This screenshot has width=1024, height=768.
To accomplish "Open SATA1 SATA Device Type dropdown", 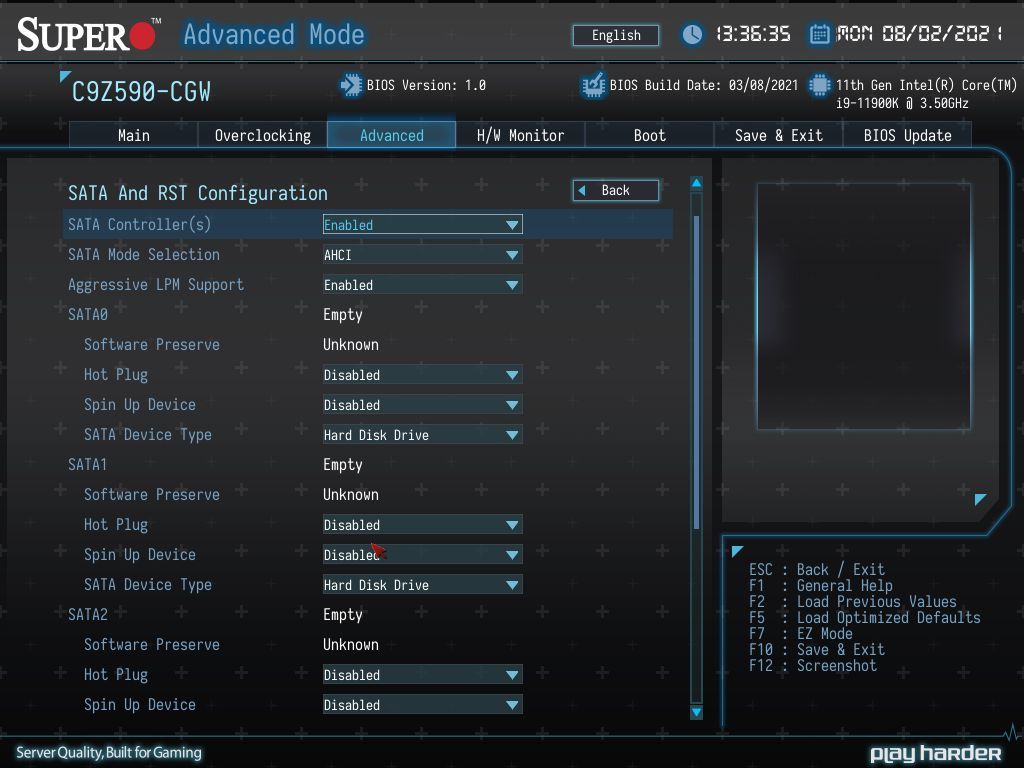I will tap(423, 585).
